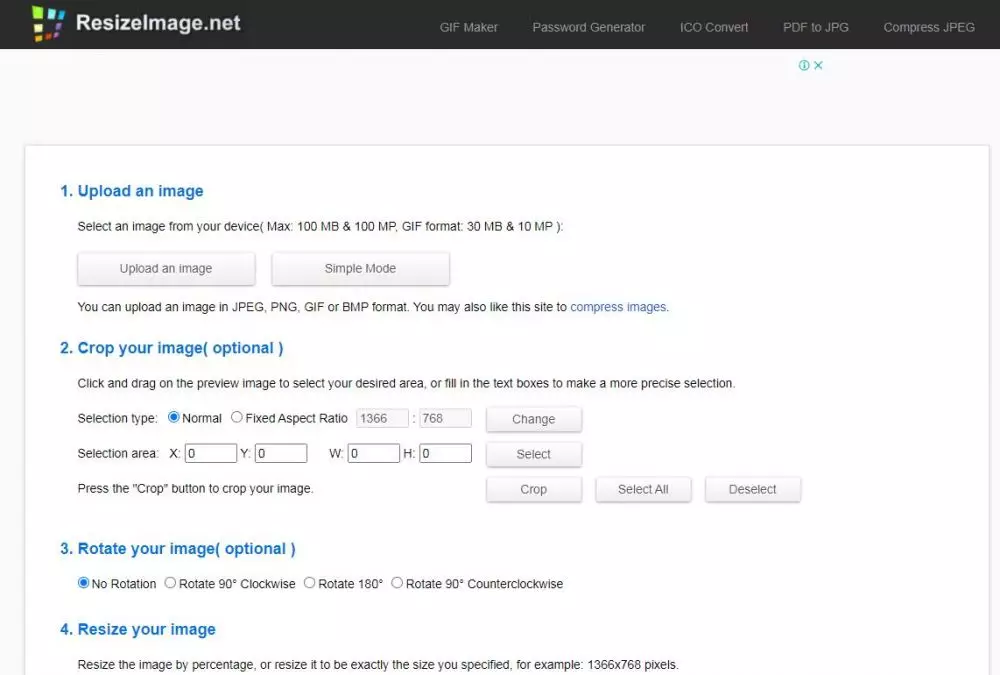Pick Rotate 90° Counterclockwise
The image size is (1000, 675).
tap(397, 583)
